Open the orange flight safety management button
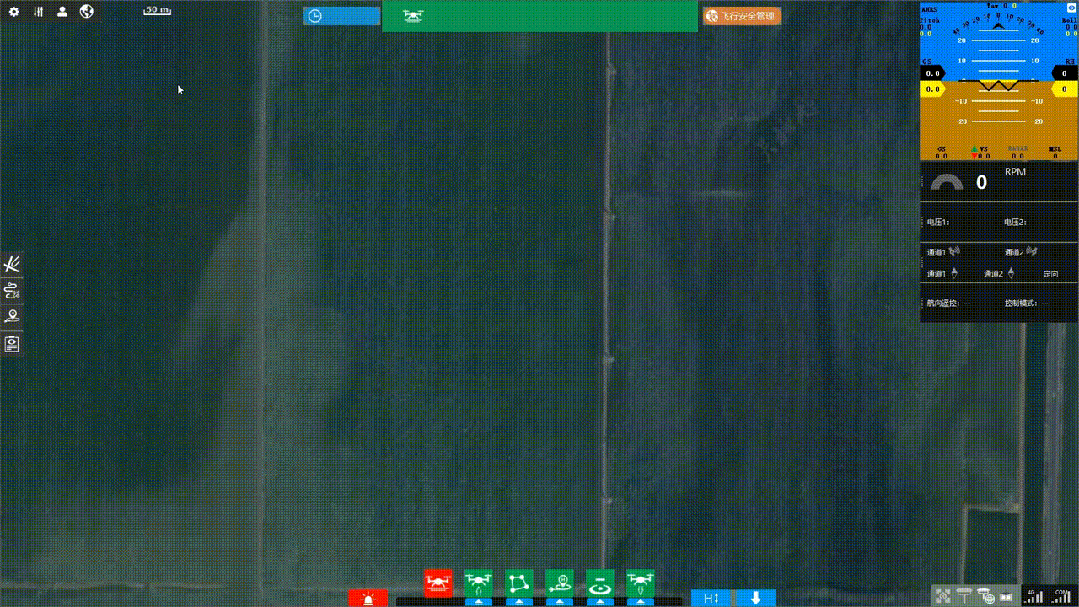This screenshot has height=607, width=1079. click(741, 16)
